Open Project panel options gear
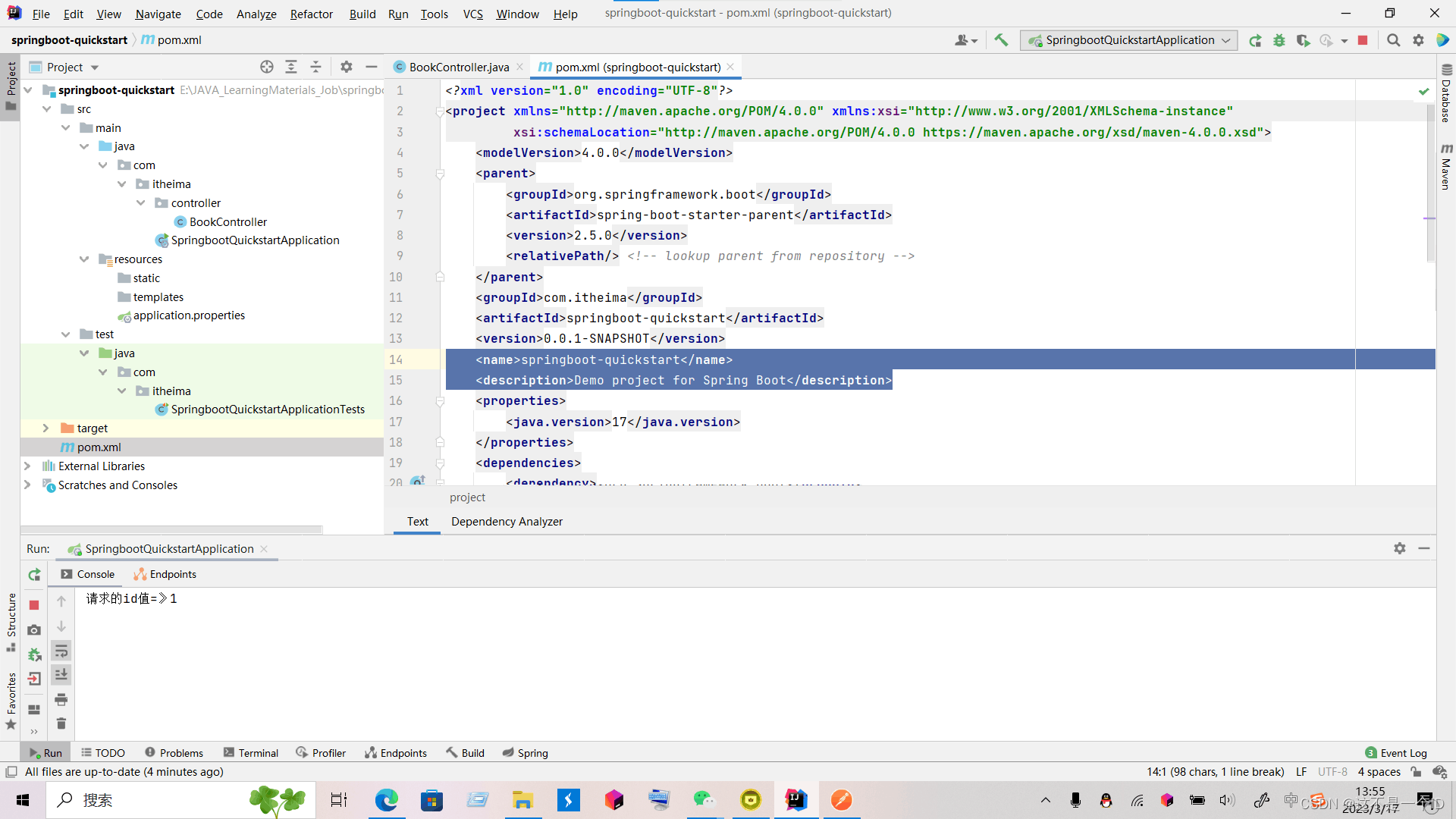Viewport: 1456px width, 819px height. 347,67
